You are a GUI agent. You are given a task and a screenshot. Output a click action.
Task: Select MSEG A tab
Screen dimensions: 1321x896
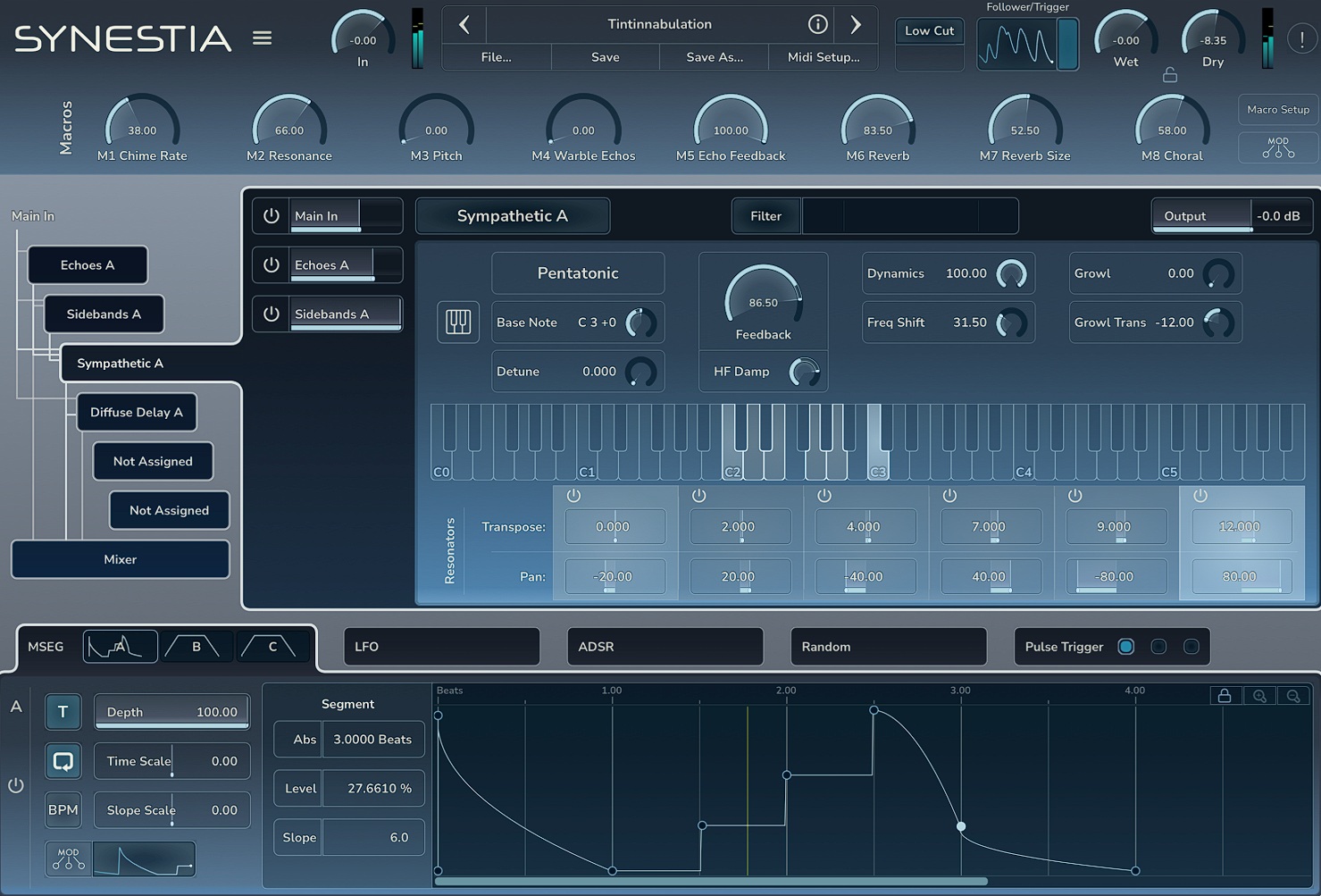coord(121,646)
